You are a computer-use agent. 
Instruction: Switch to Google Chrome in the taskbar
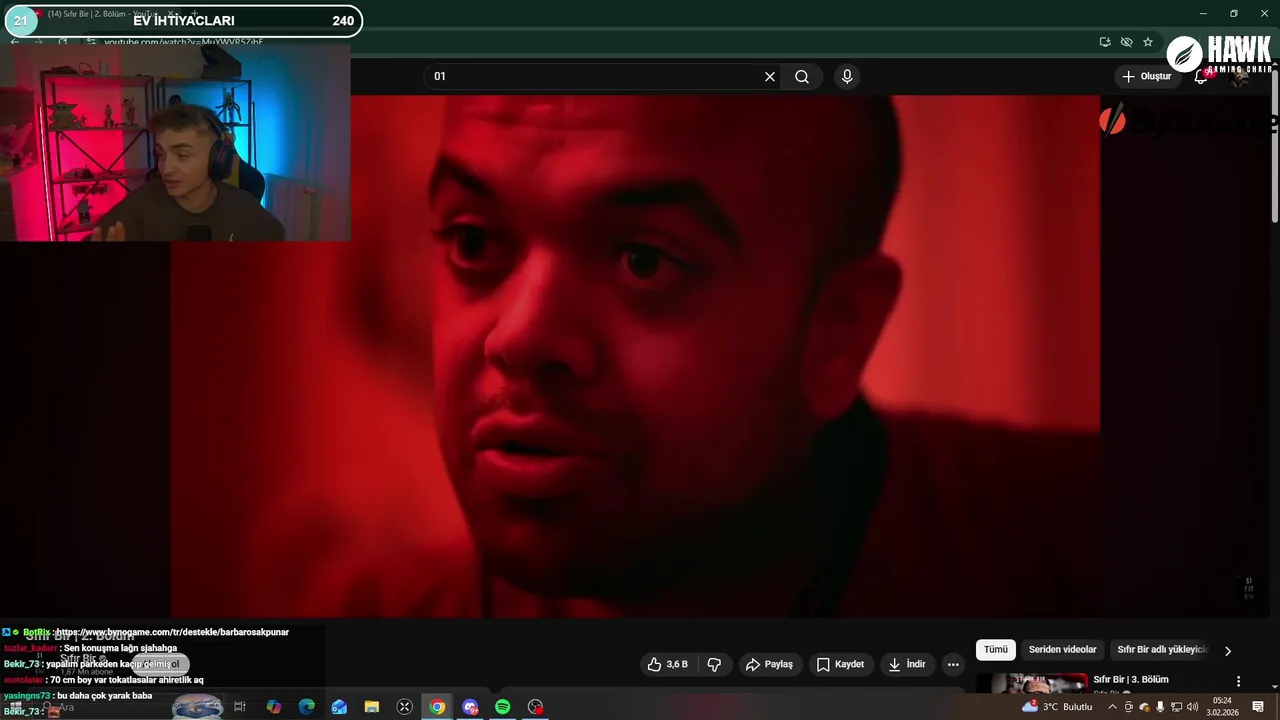tap(437, 707)
